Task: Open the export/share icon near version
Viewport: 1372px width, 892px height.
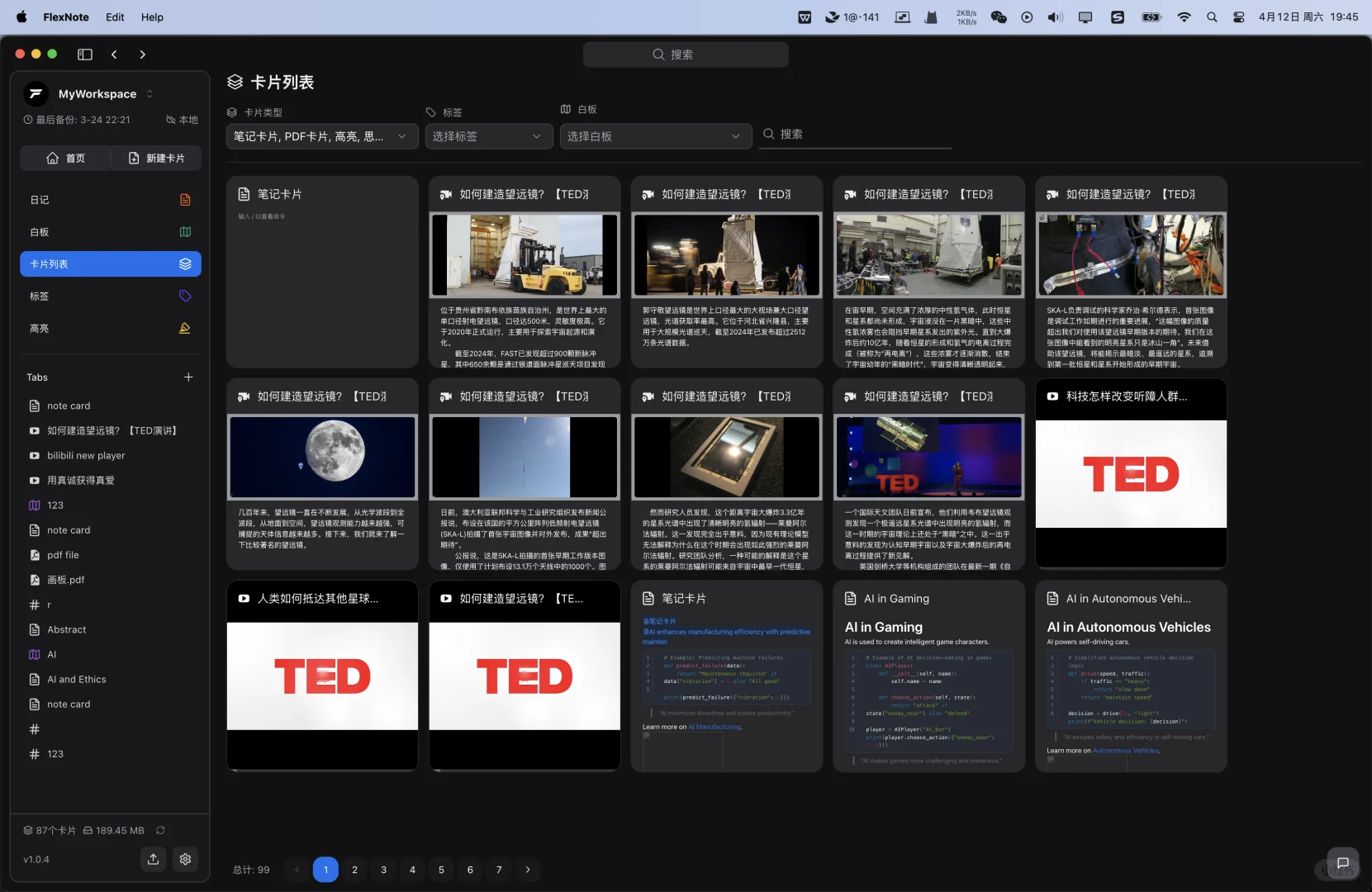Action: [154, 859]
